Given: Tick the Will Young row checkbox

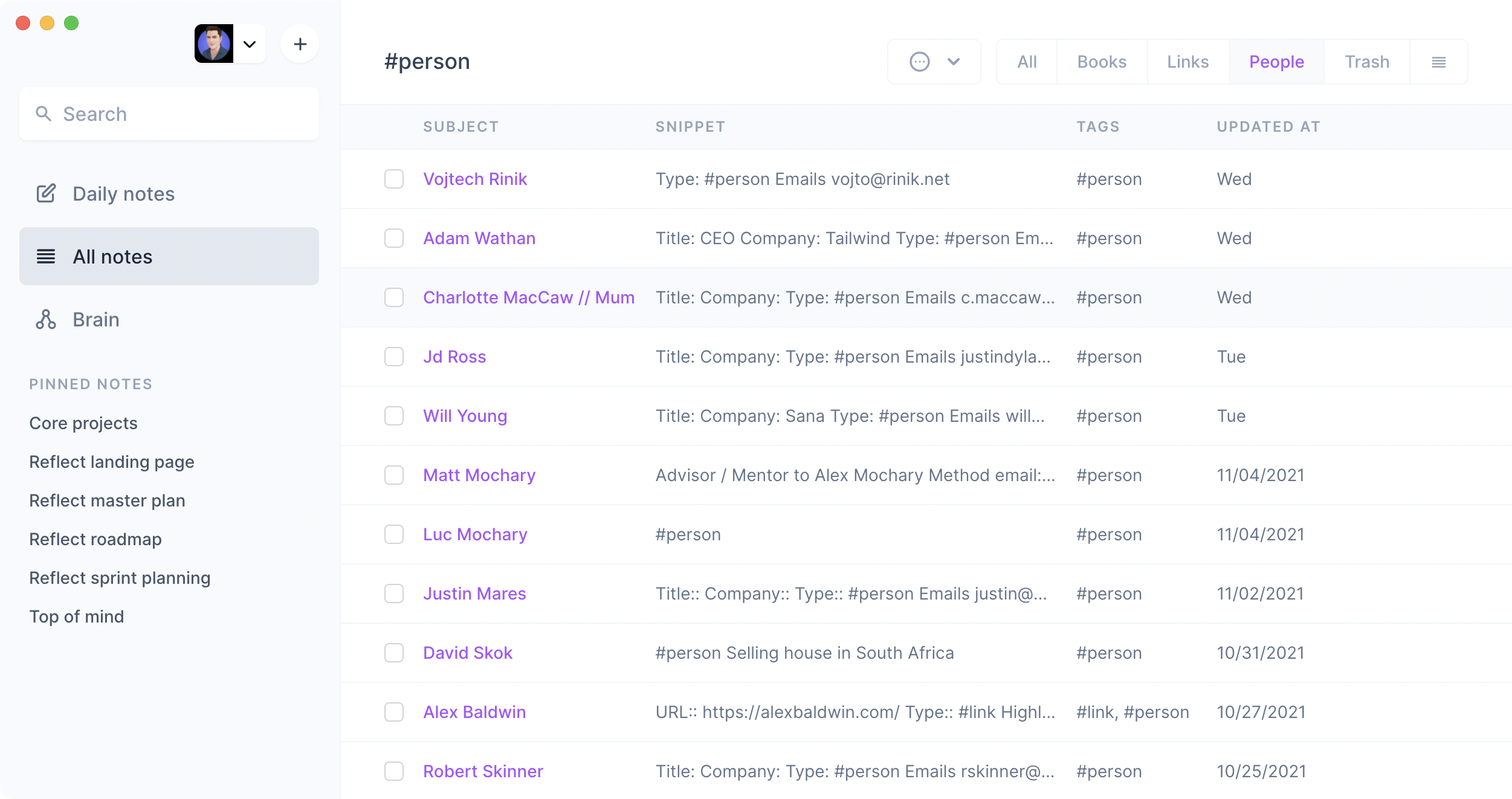Looking at the screenshot, I should [394, 416].
